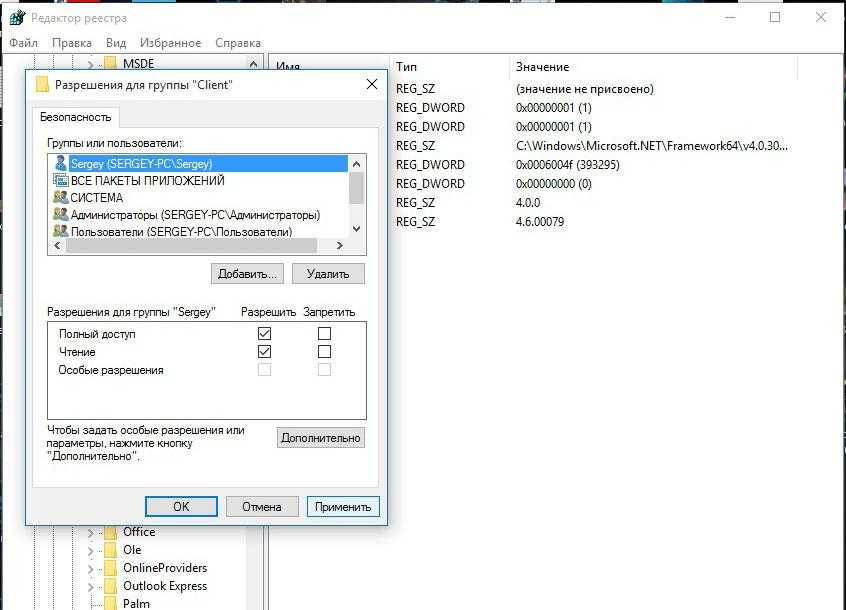Click the СИСТЕМА group icon
This screenshot has width=846, height=610.
(61, 197)
